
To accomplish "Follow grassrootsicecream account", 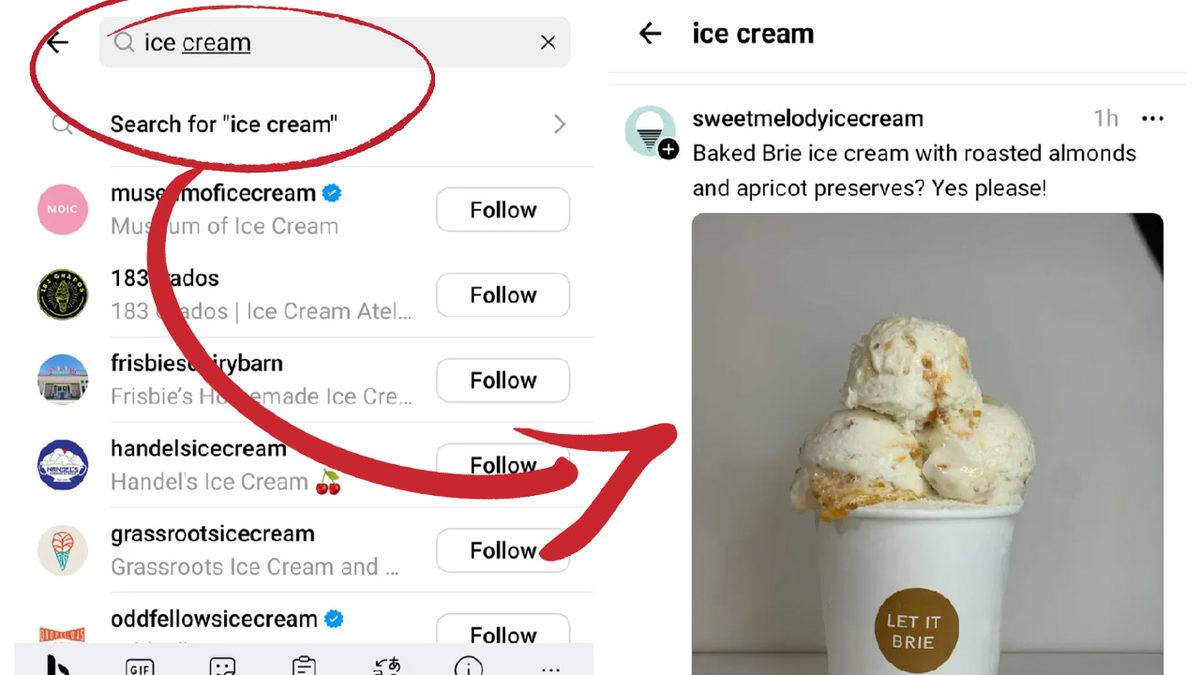I will [503, 551].
